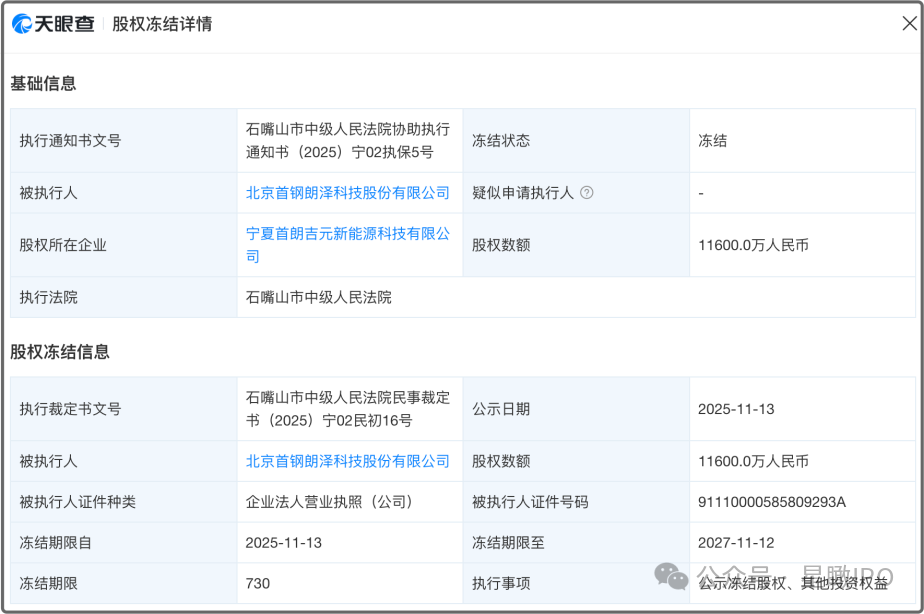Click the 执行裁定书文号 value text
This screenshot has height=614, width=924.
coord(348,409)
